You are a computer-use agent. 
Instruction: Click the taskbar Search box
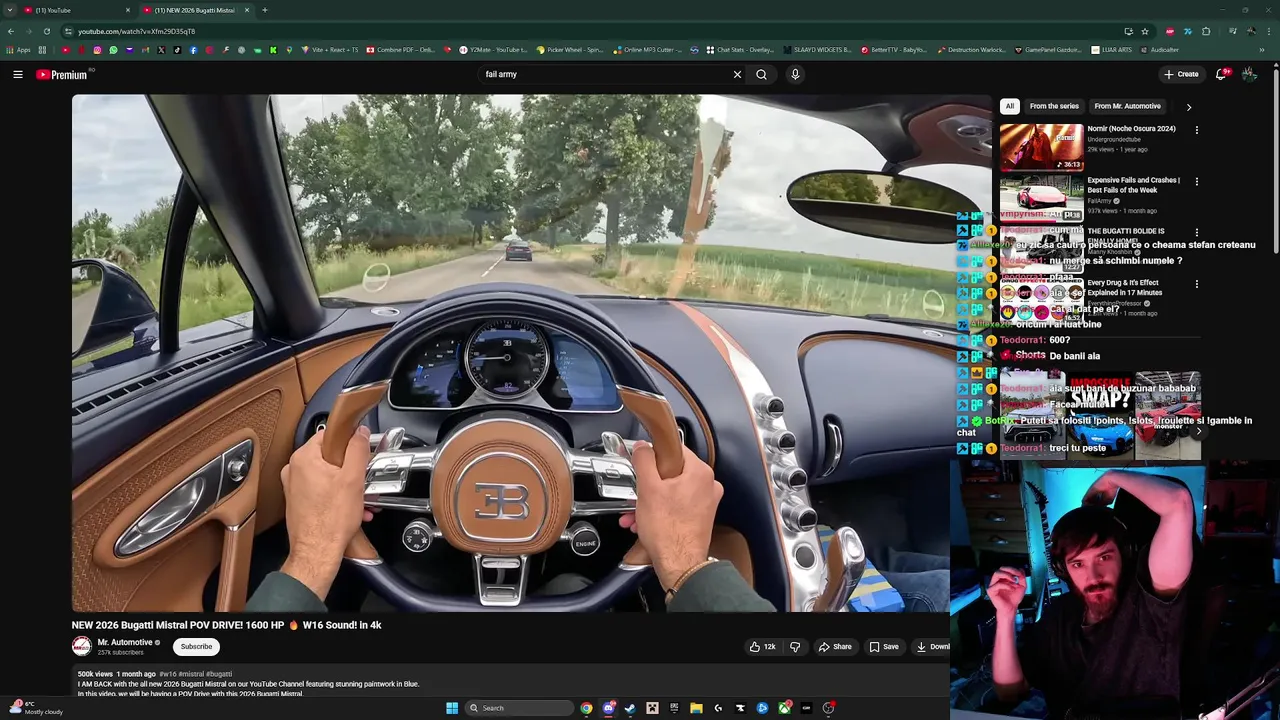click(519, 708)
